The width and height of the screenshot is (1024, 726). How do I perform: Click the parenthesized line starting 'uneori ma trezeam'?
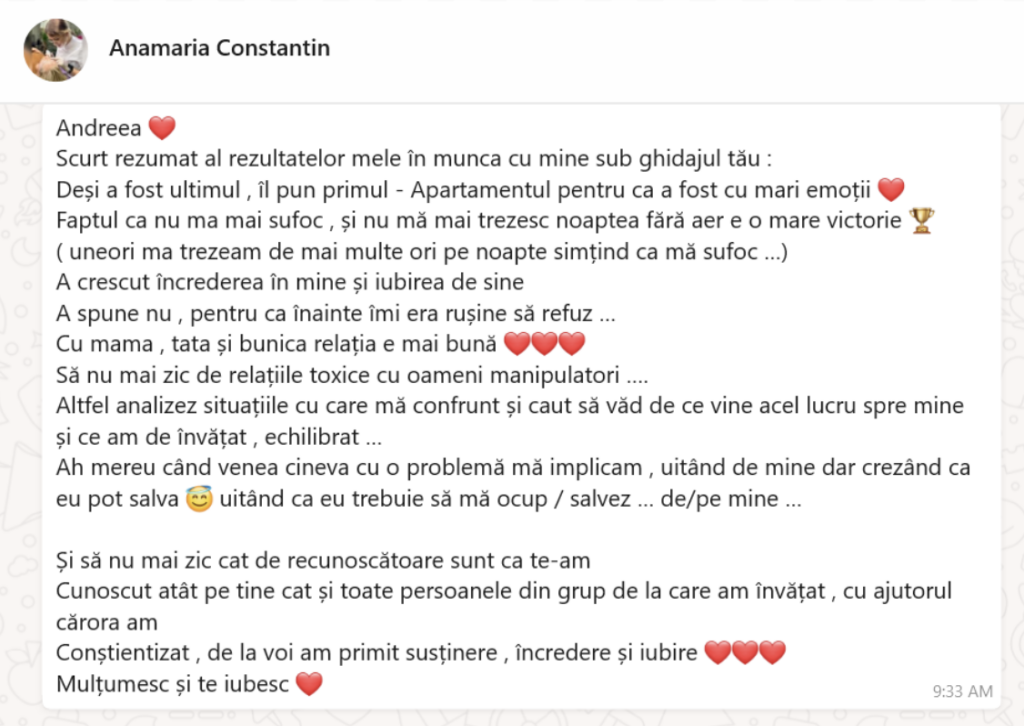[422, 252]
